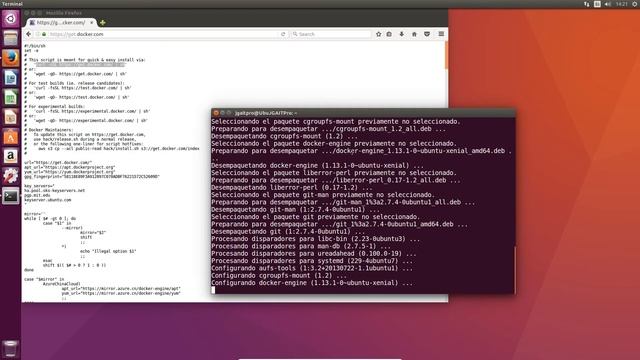Screen dimensions: 640x360
Task: Click the '#!/bin/sh' line in Firefox page
Action: pos(35,46)
